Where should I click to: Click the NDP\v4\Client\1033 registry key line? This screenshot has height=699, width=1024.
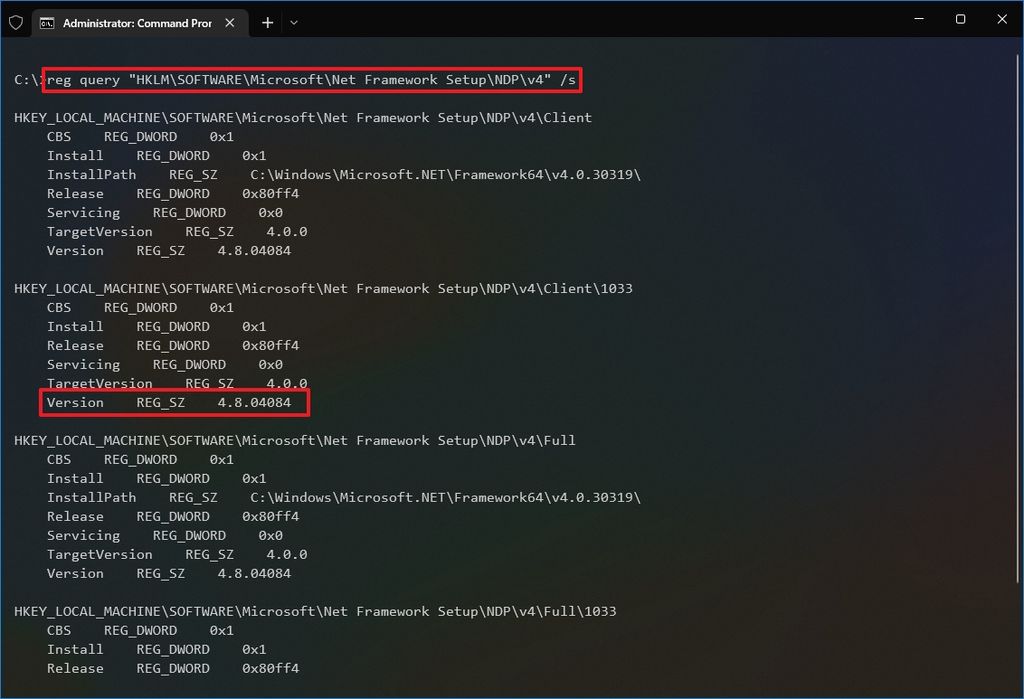tap(323, 289)
